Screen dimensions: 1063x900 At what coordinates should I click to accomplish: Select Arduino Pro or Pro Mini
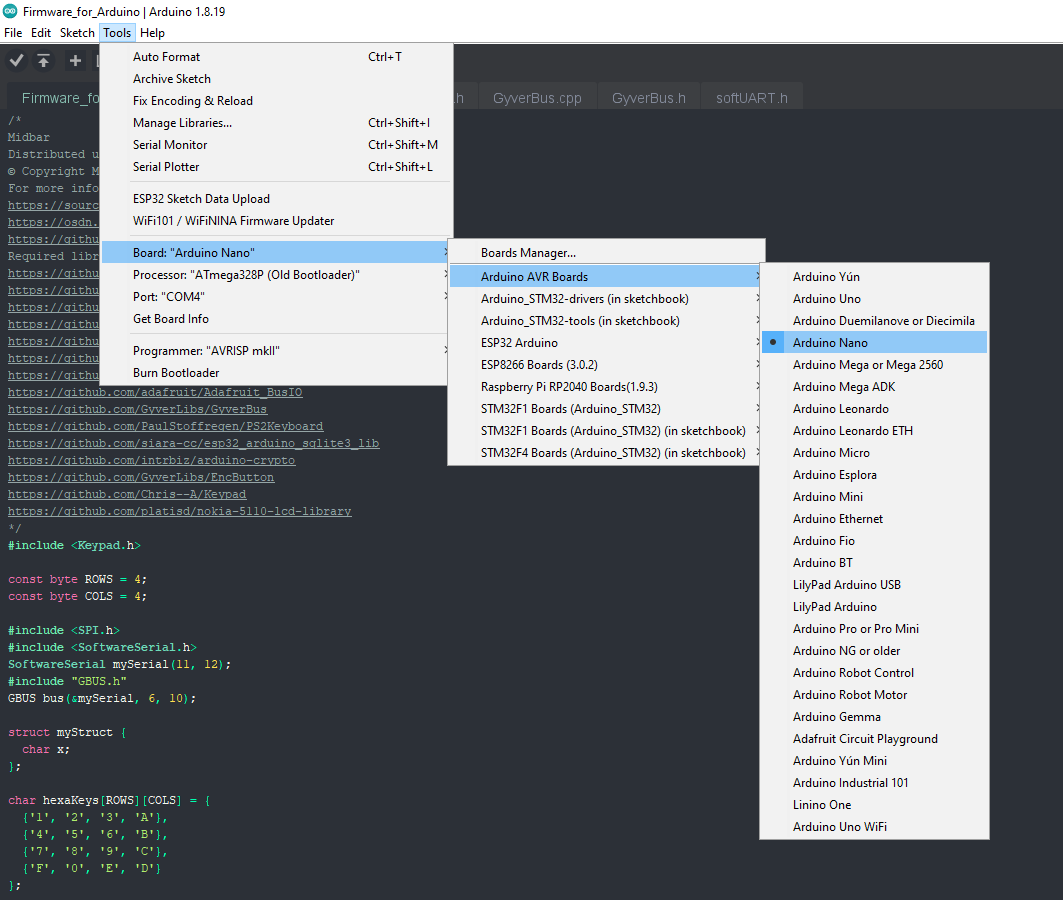pos(874,629)
